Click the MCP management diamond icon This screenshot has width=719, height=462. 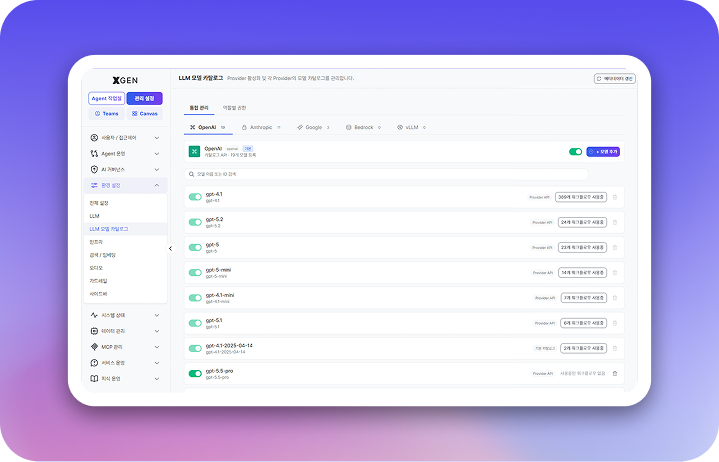94,347
